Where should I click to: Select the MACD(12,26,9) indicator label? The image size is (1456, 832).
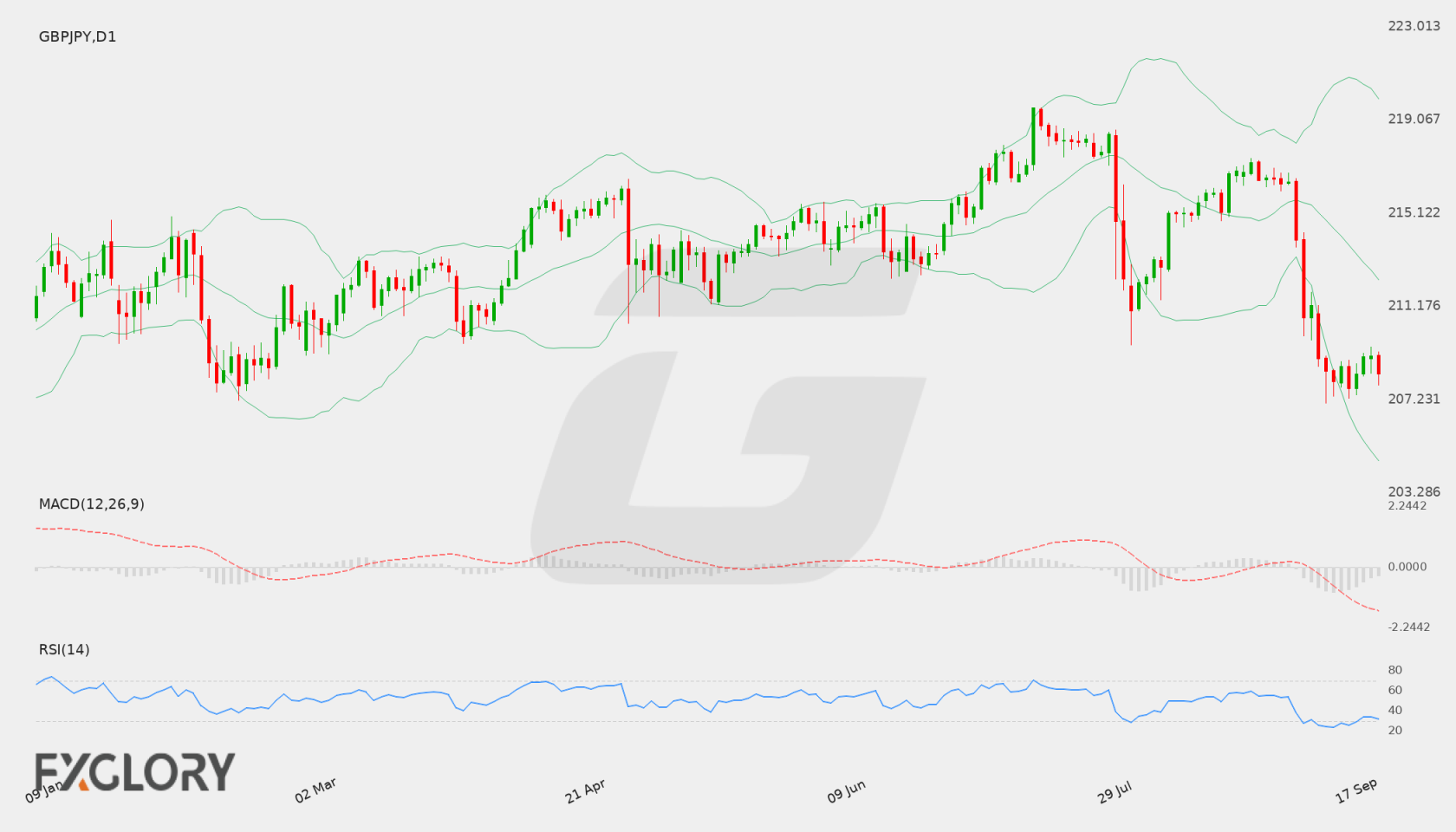(x=91, y=504)
